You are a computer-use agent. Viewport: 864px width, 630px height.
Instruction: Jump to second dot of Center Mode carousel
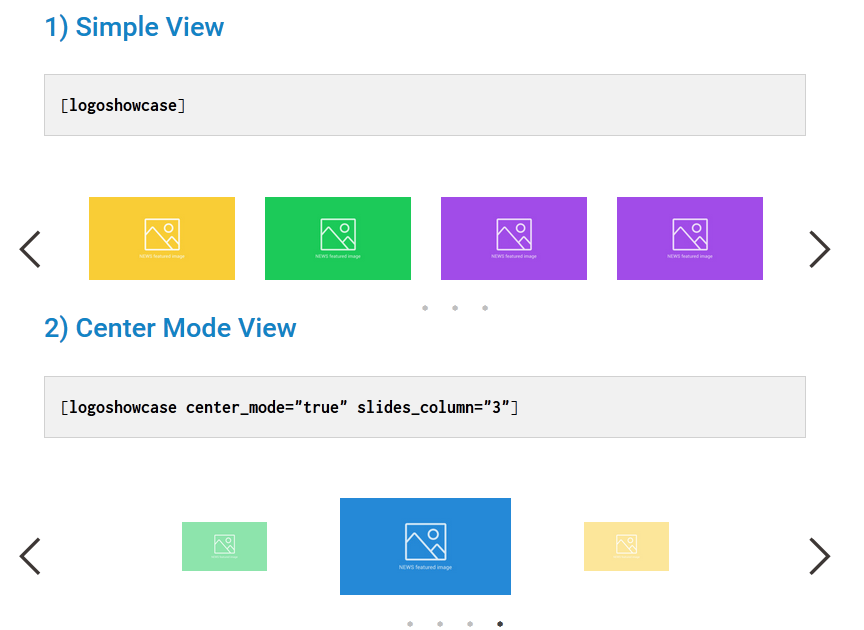(440, 624)
